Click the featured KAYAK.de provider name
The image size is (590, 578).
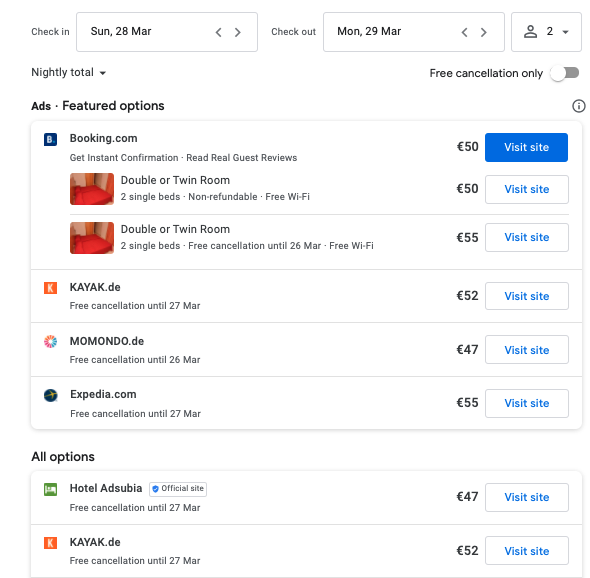pos(95,287)
